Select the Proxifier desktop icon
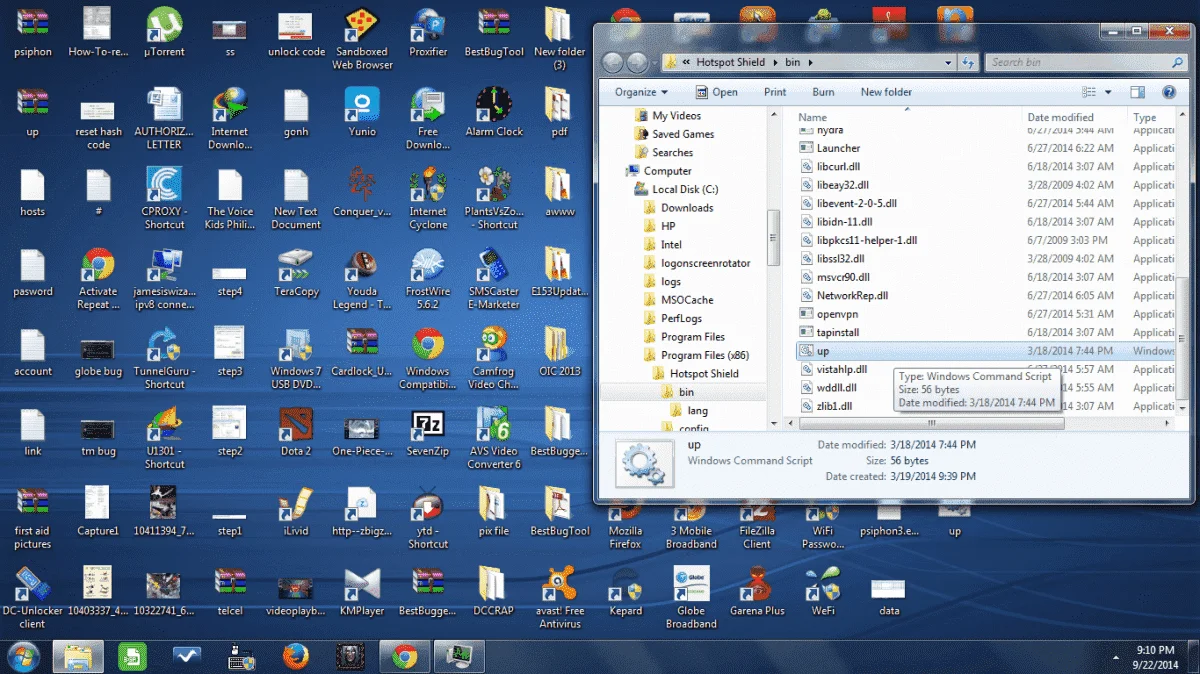Image resolution: width=1200 pixels, height=674 pixels. [x=428, y=31]
